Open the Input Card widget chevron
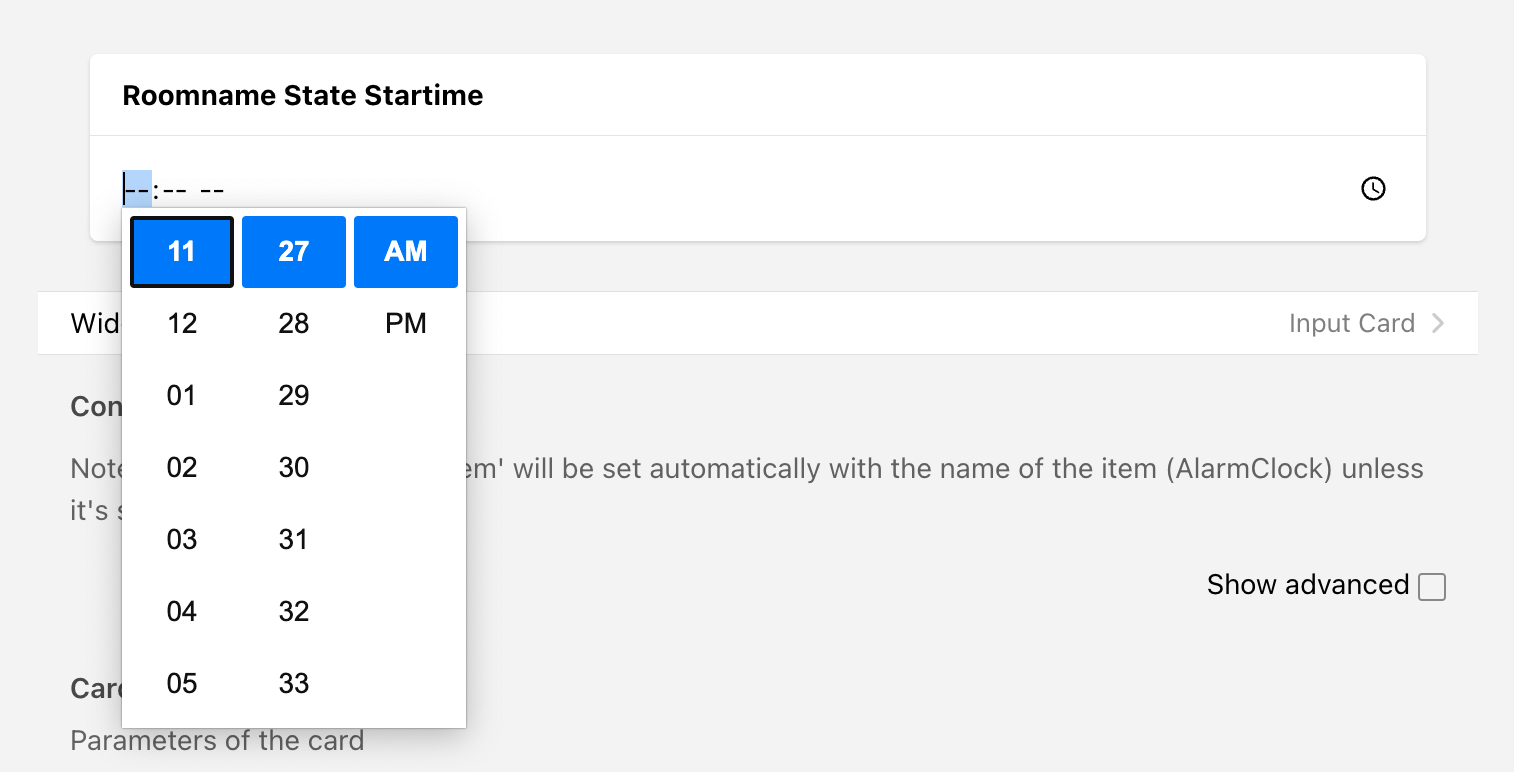The width and height of the screenshot is (1514, 772). point(1437,323)
